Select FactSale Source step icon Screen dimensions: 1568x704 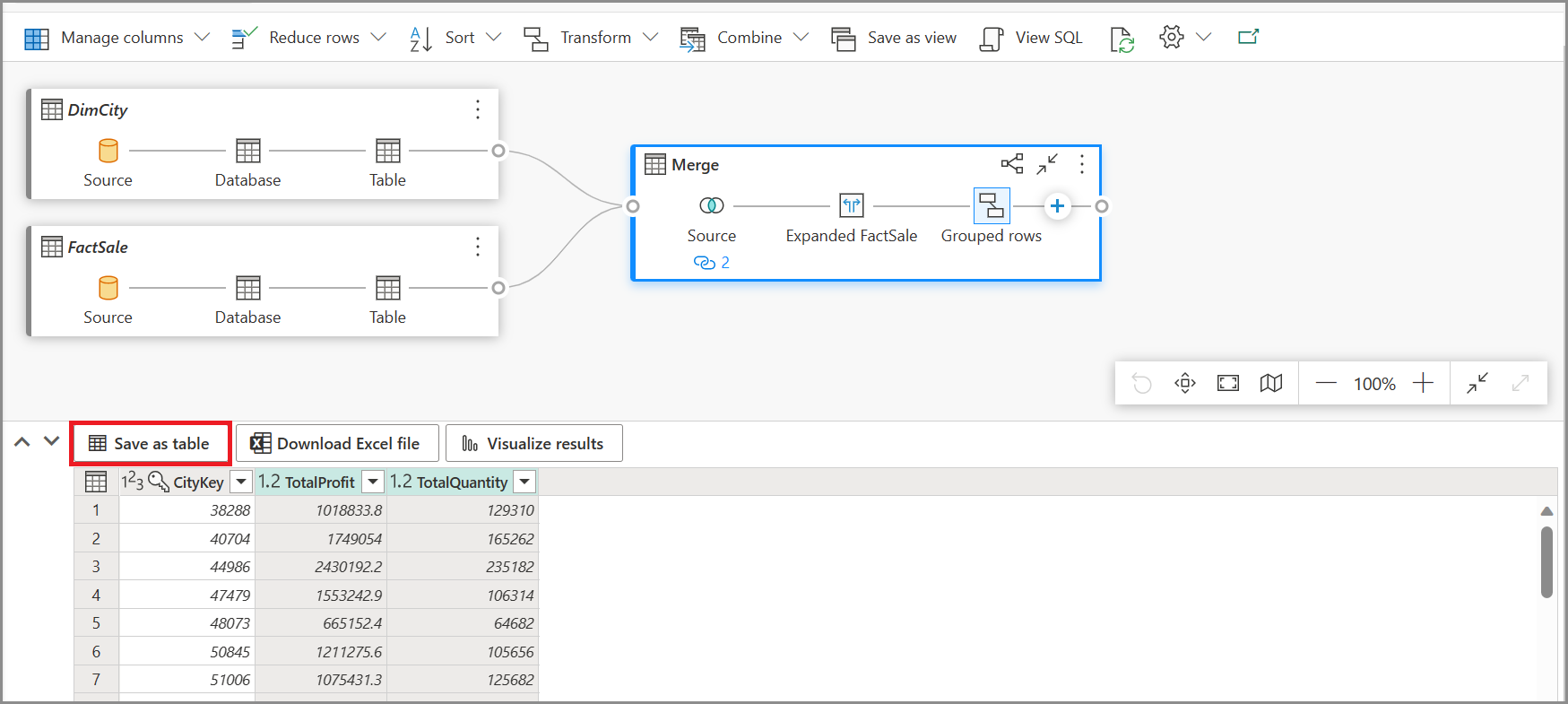[108, 288]
